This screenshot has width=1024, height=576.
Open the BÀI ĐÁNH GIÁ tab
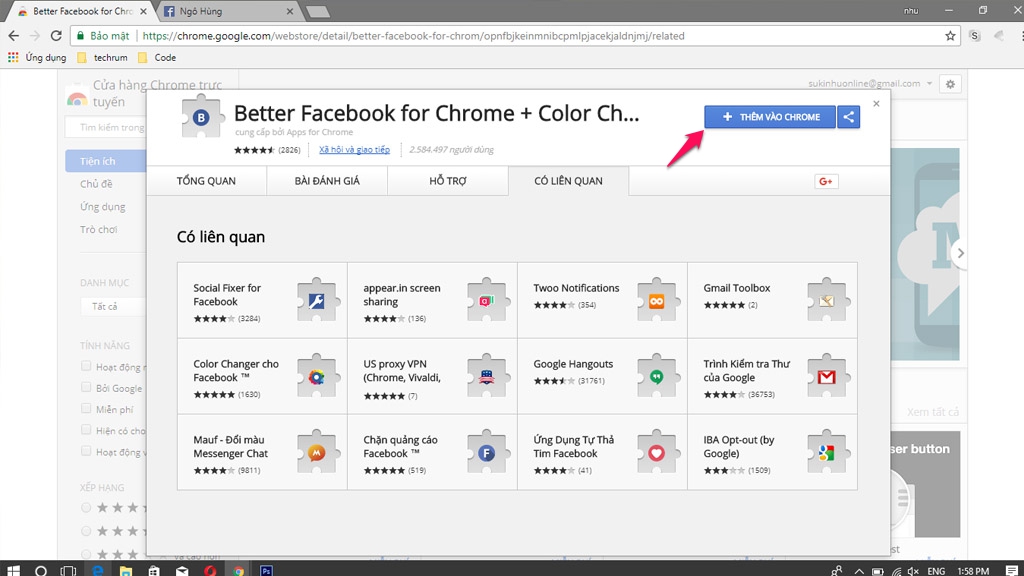point(327,181)
